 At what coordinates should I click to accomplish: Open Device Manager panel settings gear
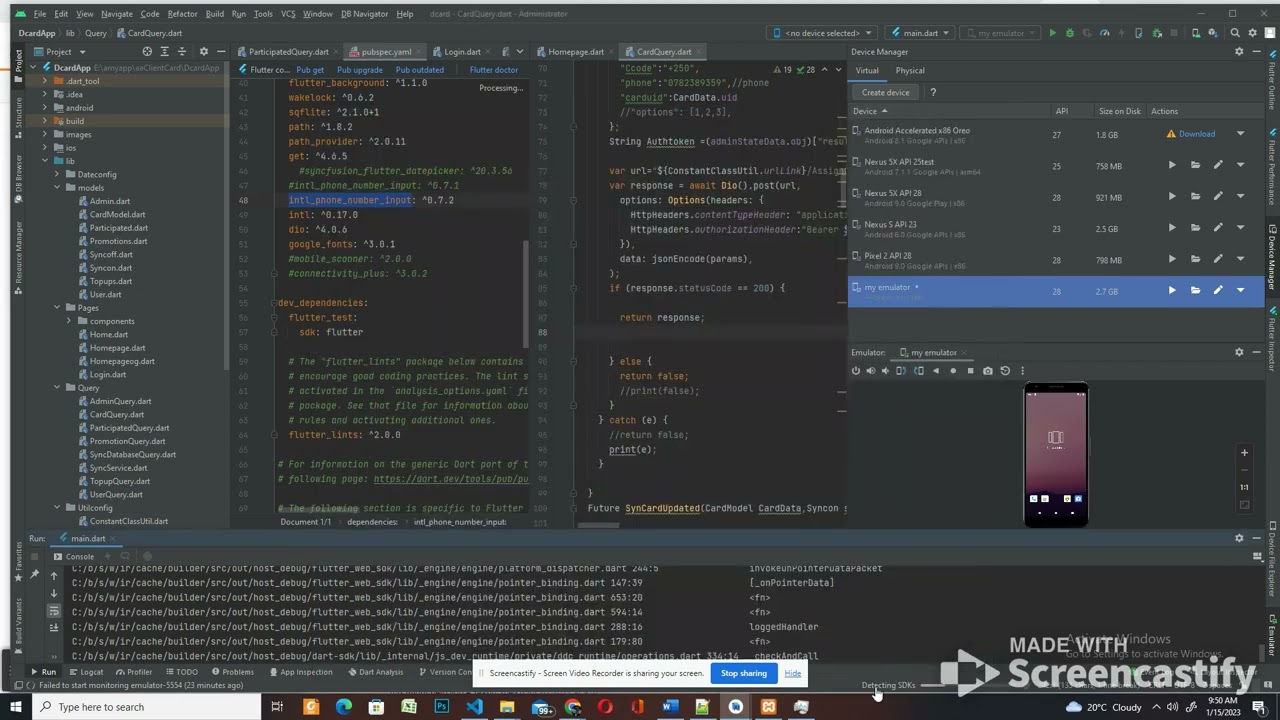click(x=1239, y=52)
